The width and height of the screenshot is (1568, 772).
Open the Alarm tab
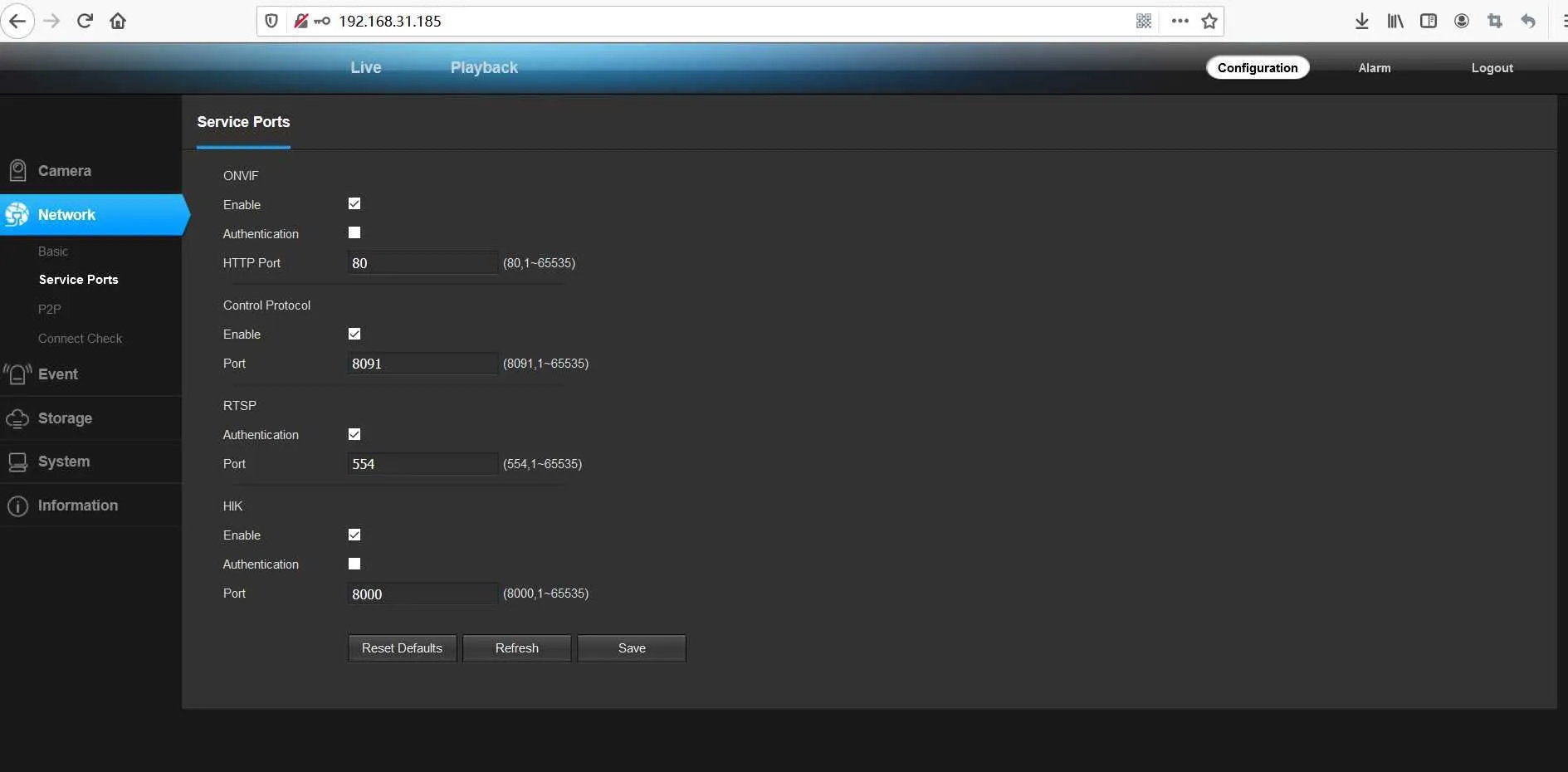click(x=1375, y=68)
